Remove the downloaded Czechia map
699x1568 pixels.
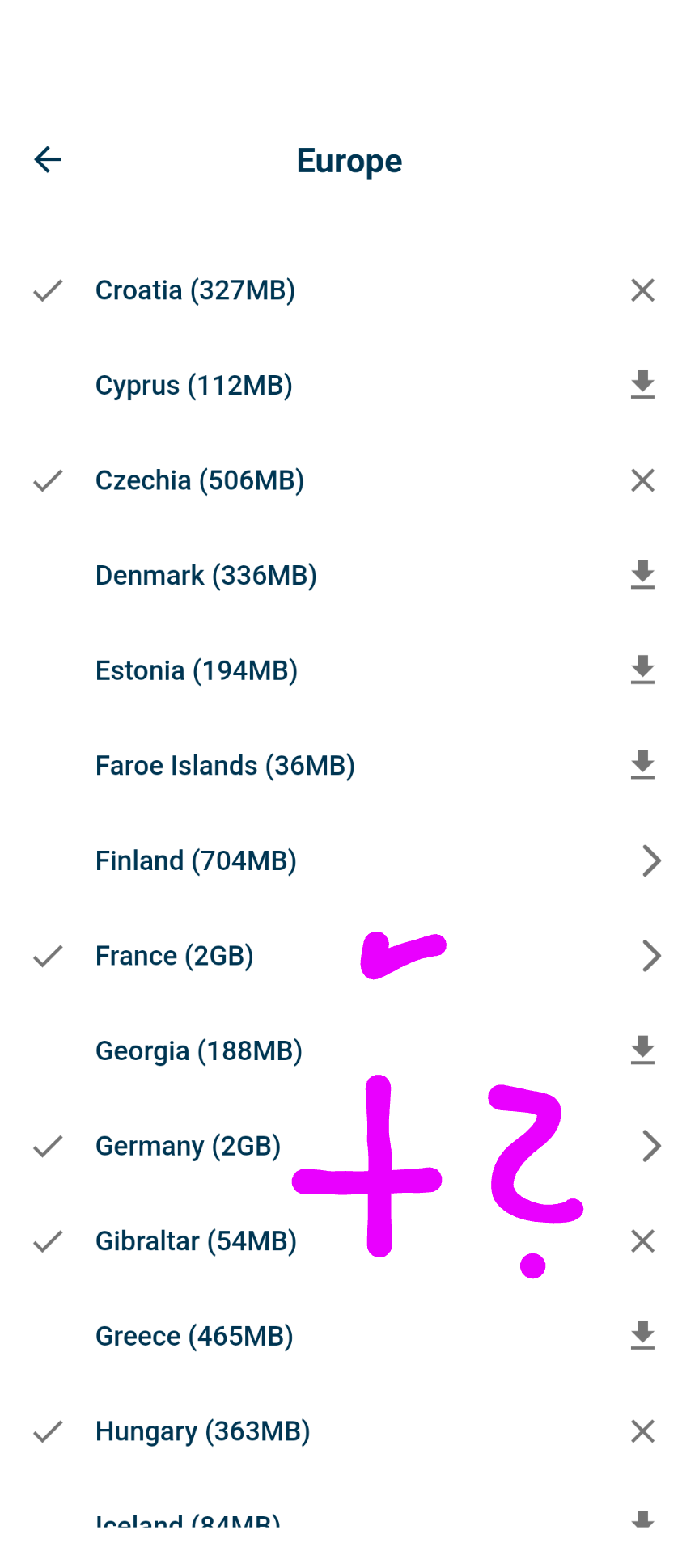coord(642,480)
